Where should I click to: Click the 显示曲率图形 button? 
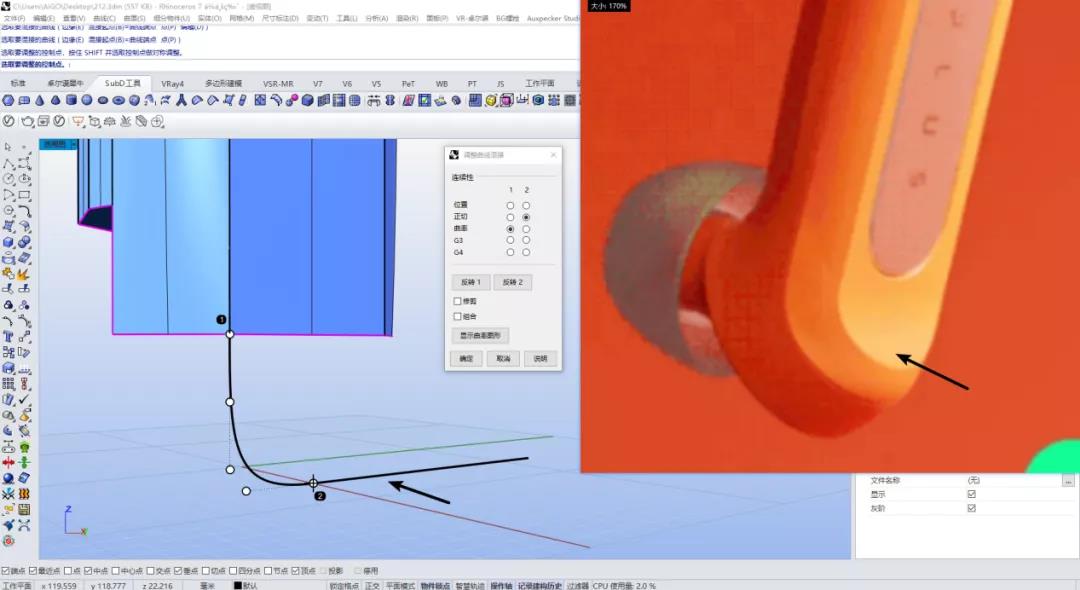pos(480,335)
